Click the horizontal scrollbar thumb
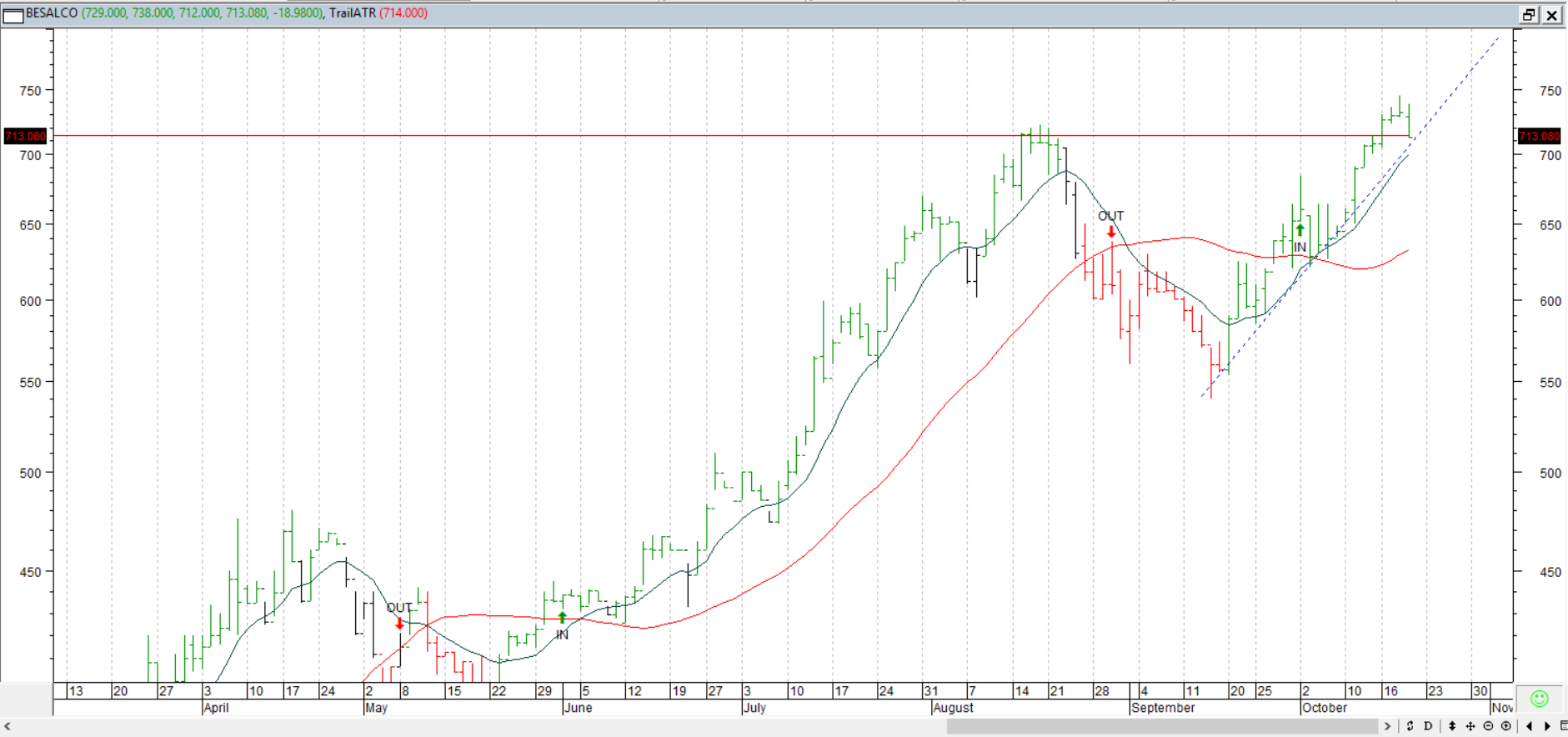This screenshot has height=737, width=1568. (1162, 726)
